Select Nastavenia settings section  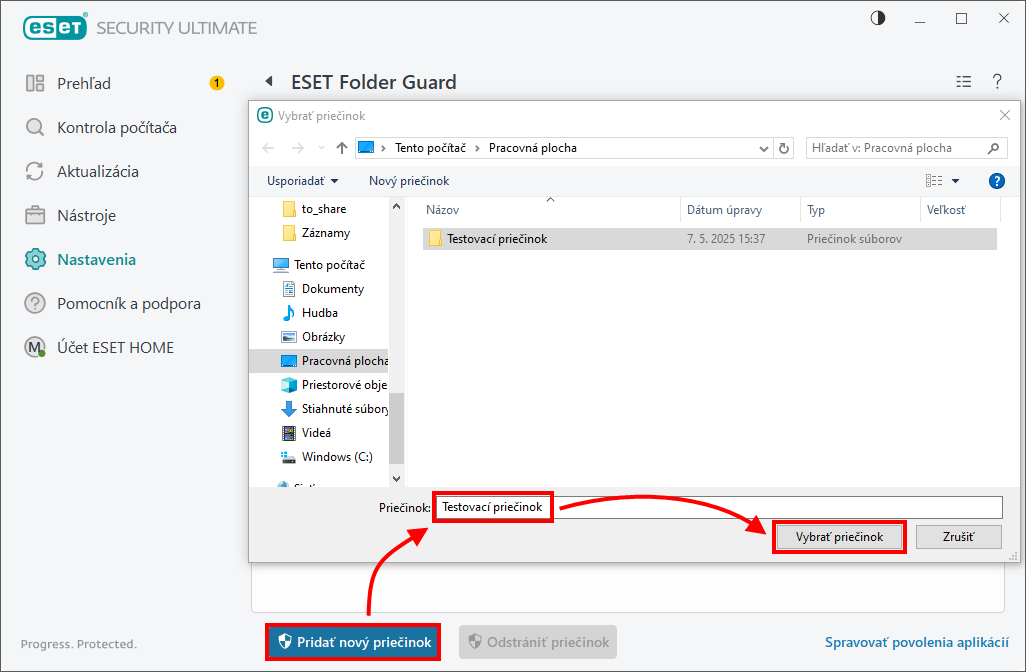coord(80,259)
